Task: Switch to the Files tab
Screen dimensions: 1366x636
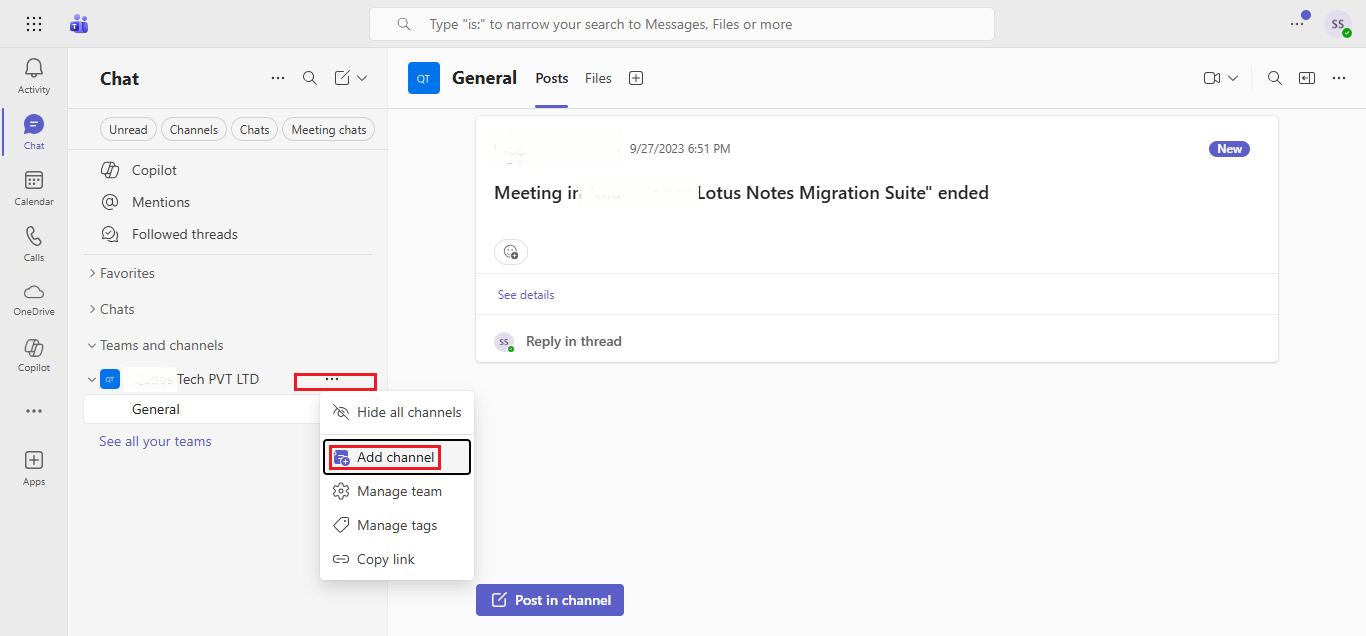Action: (x=598, y=78)
